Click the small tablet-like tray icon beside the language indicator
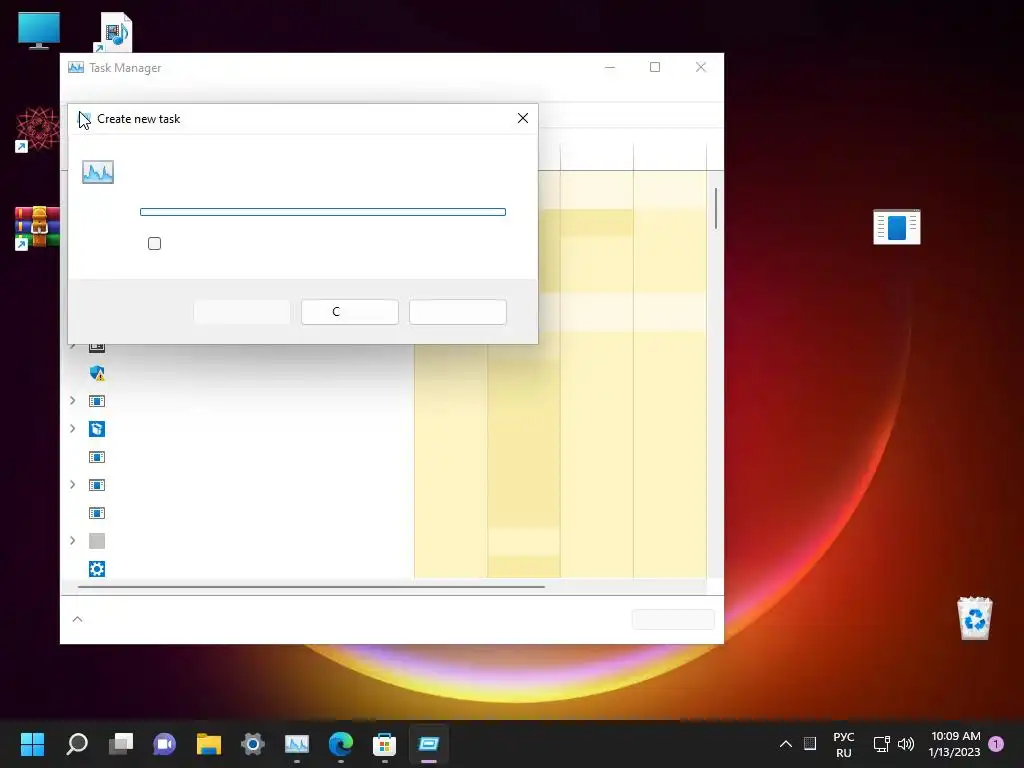This screenshot has height=768, width=1024. 810,743
